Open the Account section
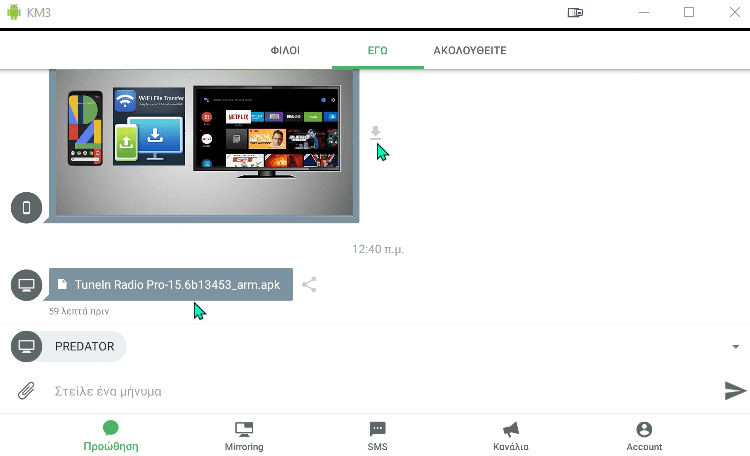750x456 pixels. 644,436
